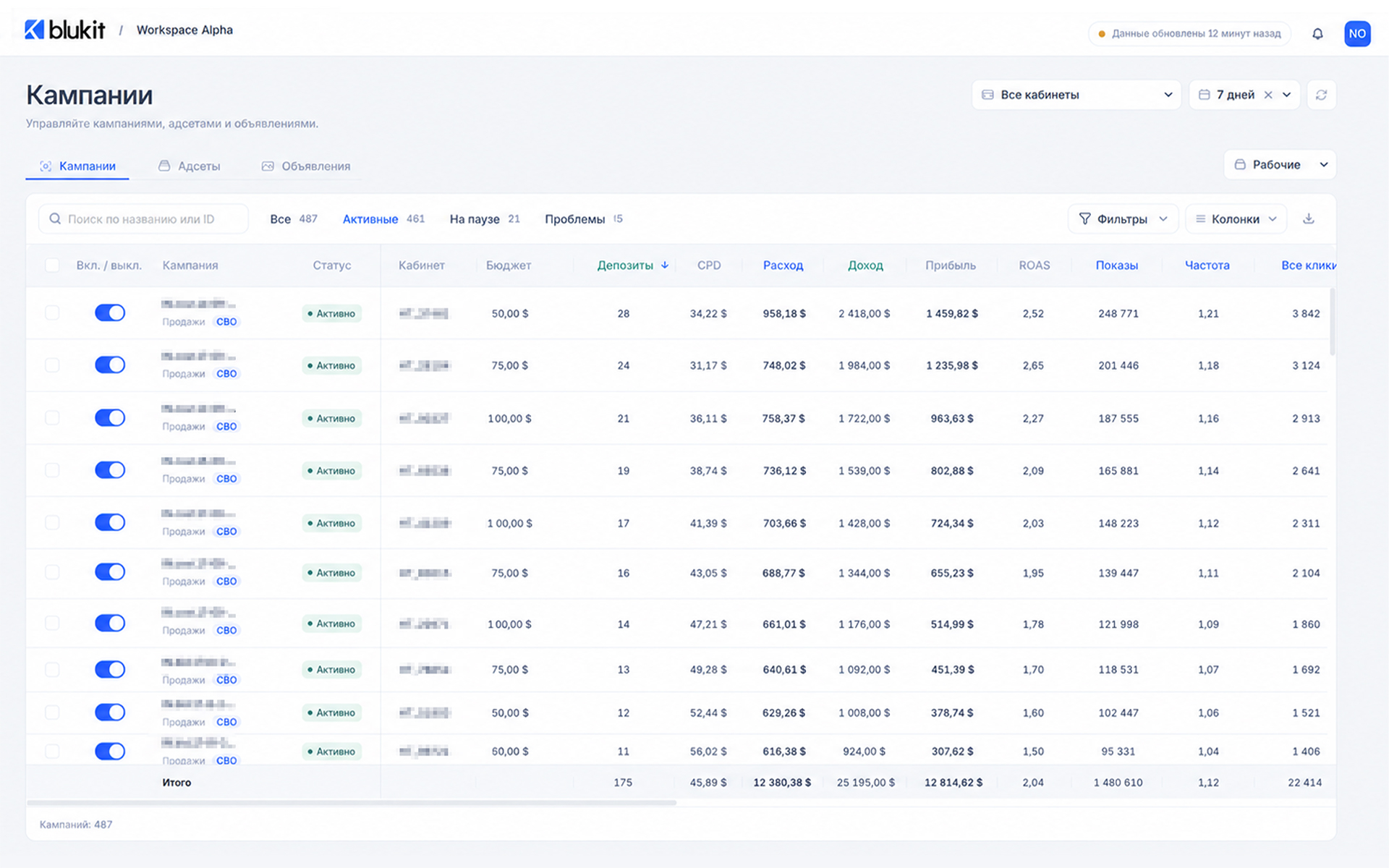Show the На паузе campaigns filter
This screenshot has width=1389, height=868.
485,218
